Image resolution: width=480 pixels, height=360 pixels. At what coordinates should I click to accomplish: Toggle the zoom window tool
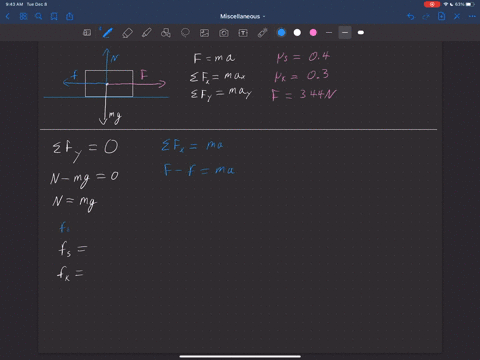(87, 33)
